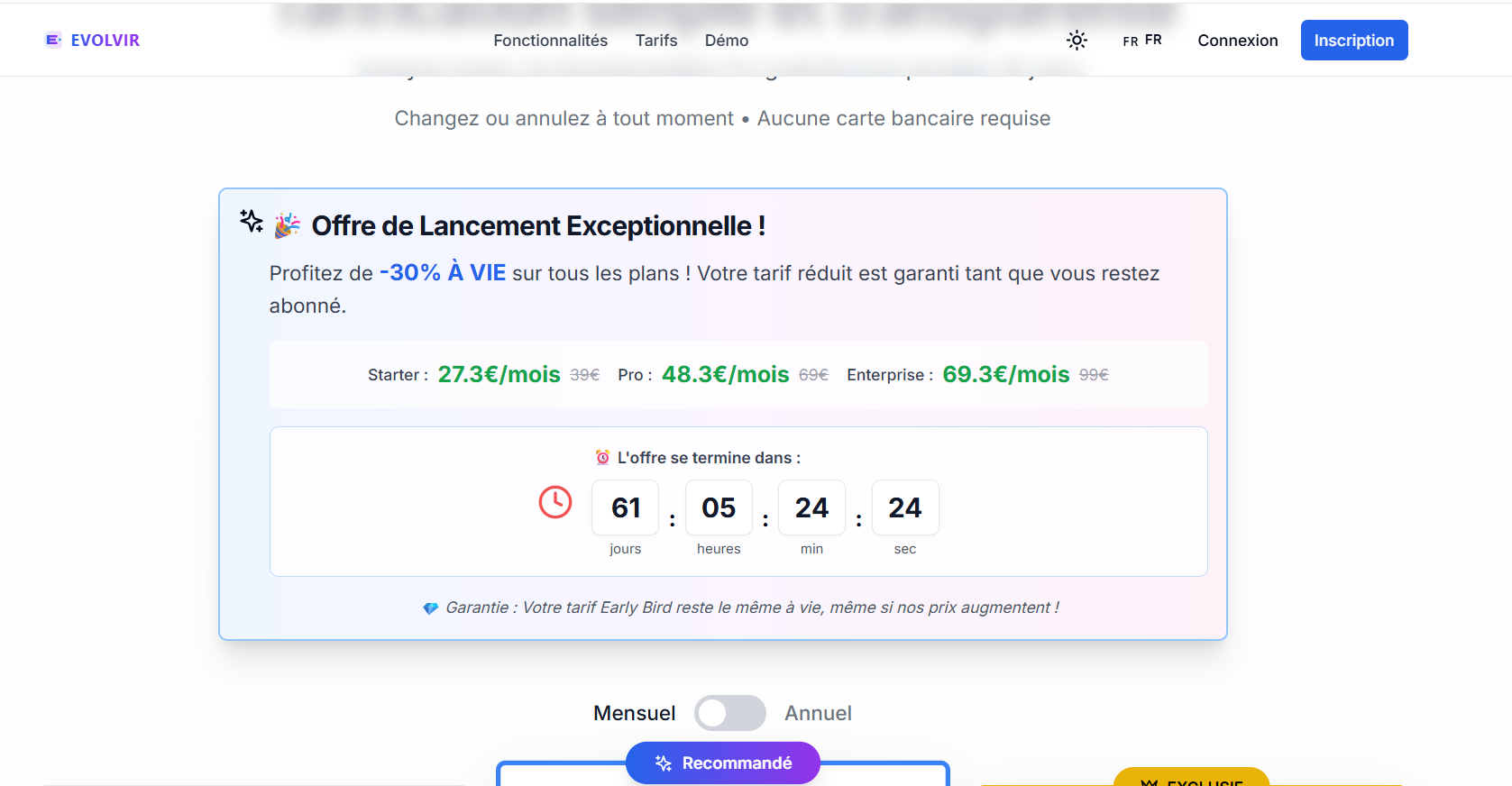The width and height of the screenshot is (1512, 786).
Task: Click the struck-through 39€ price
Action: coord(584,375)
